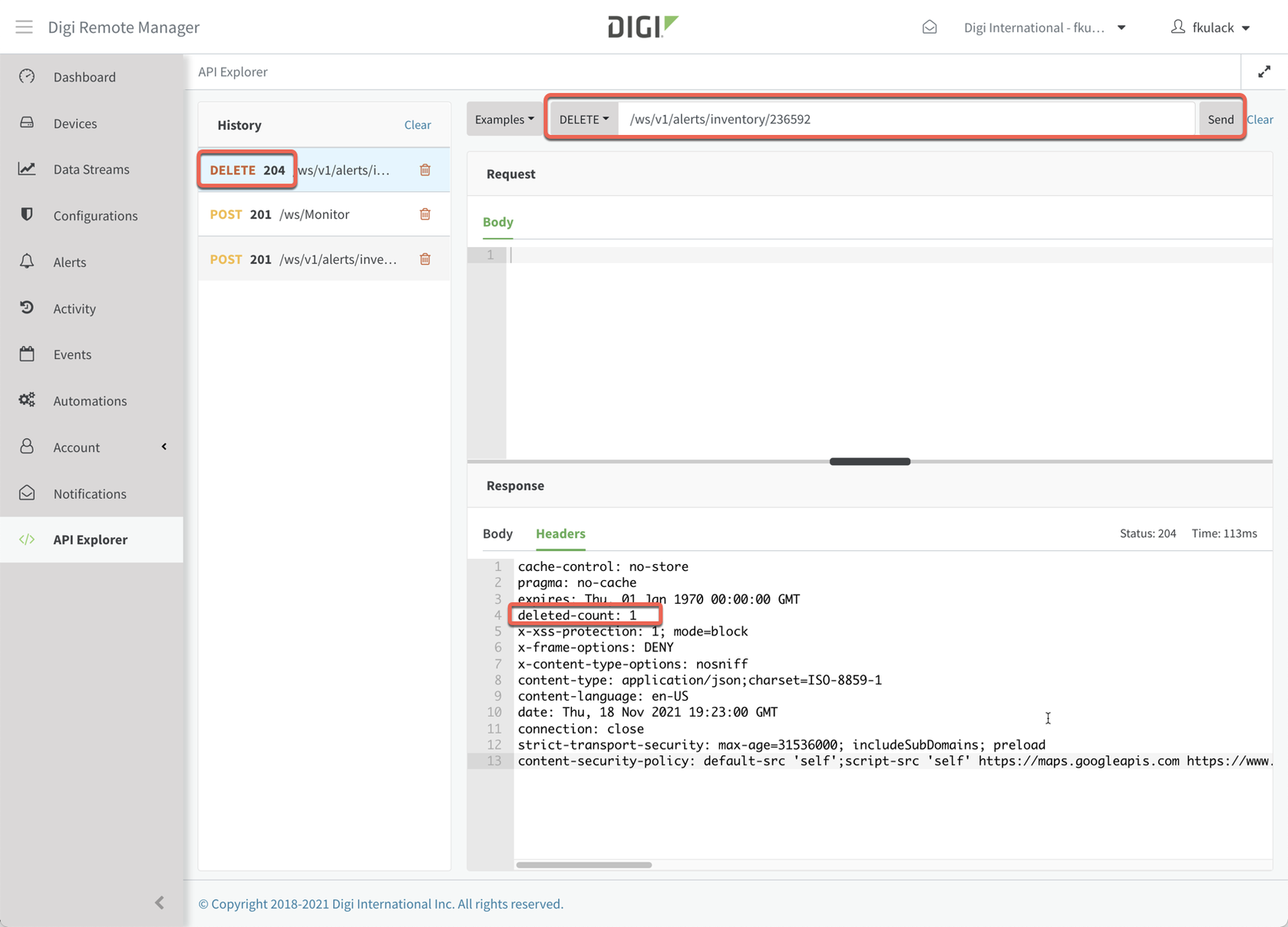1288x927 pixels.
Task: Delete the DELETE 204 history entry
Action: (x=425, y=170)
